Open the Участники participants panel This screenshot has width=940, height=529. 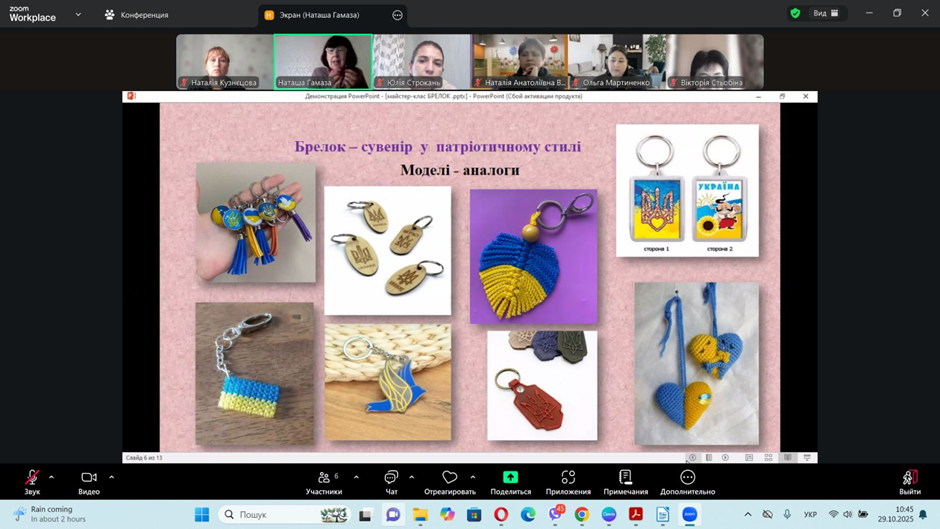(x=324, y=481)
